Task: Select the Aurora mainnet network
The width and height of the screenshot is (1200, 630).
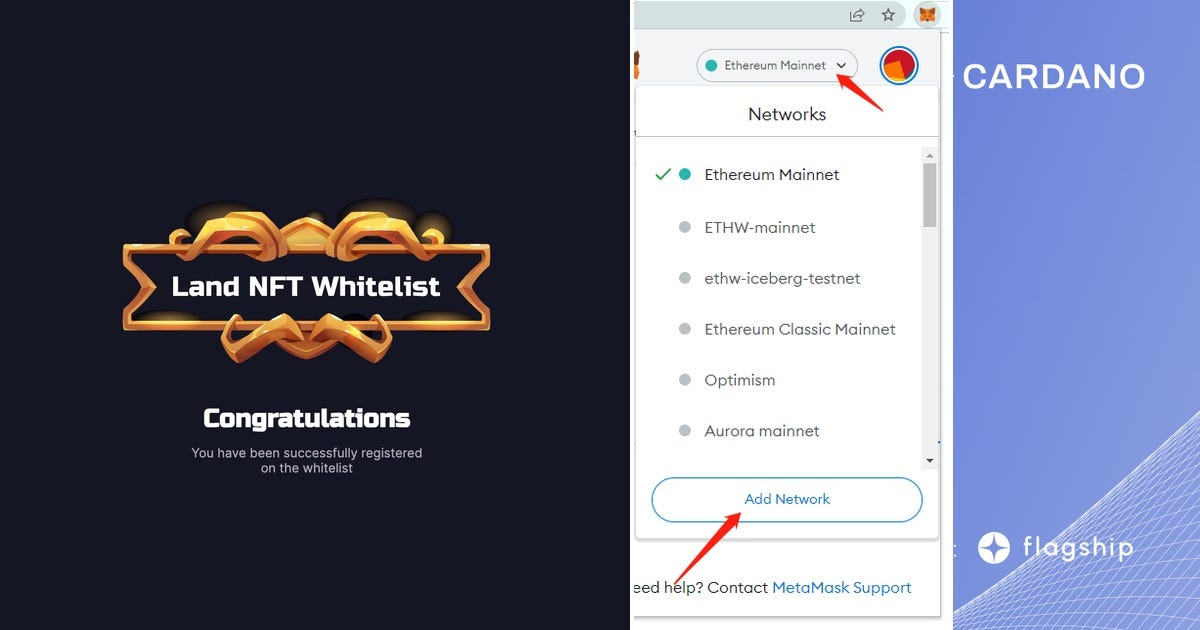Action: coord(778,431)
